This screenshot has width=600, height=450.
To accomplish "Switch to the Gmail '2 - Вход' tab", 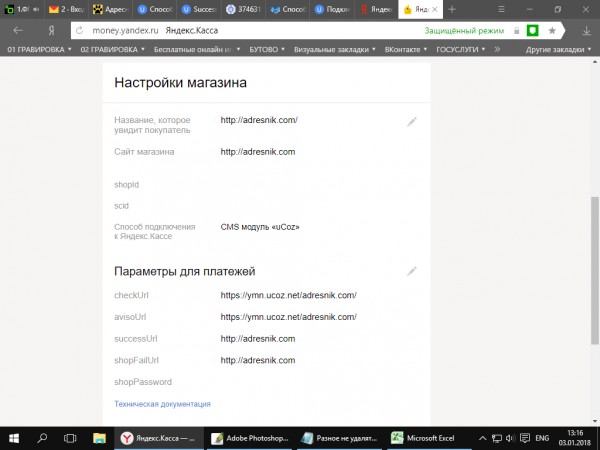I will click(67, 10).
